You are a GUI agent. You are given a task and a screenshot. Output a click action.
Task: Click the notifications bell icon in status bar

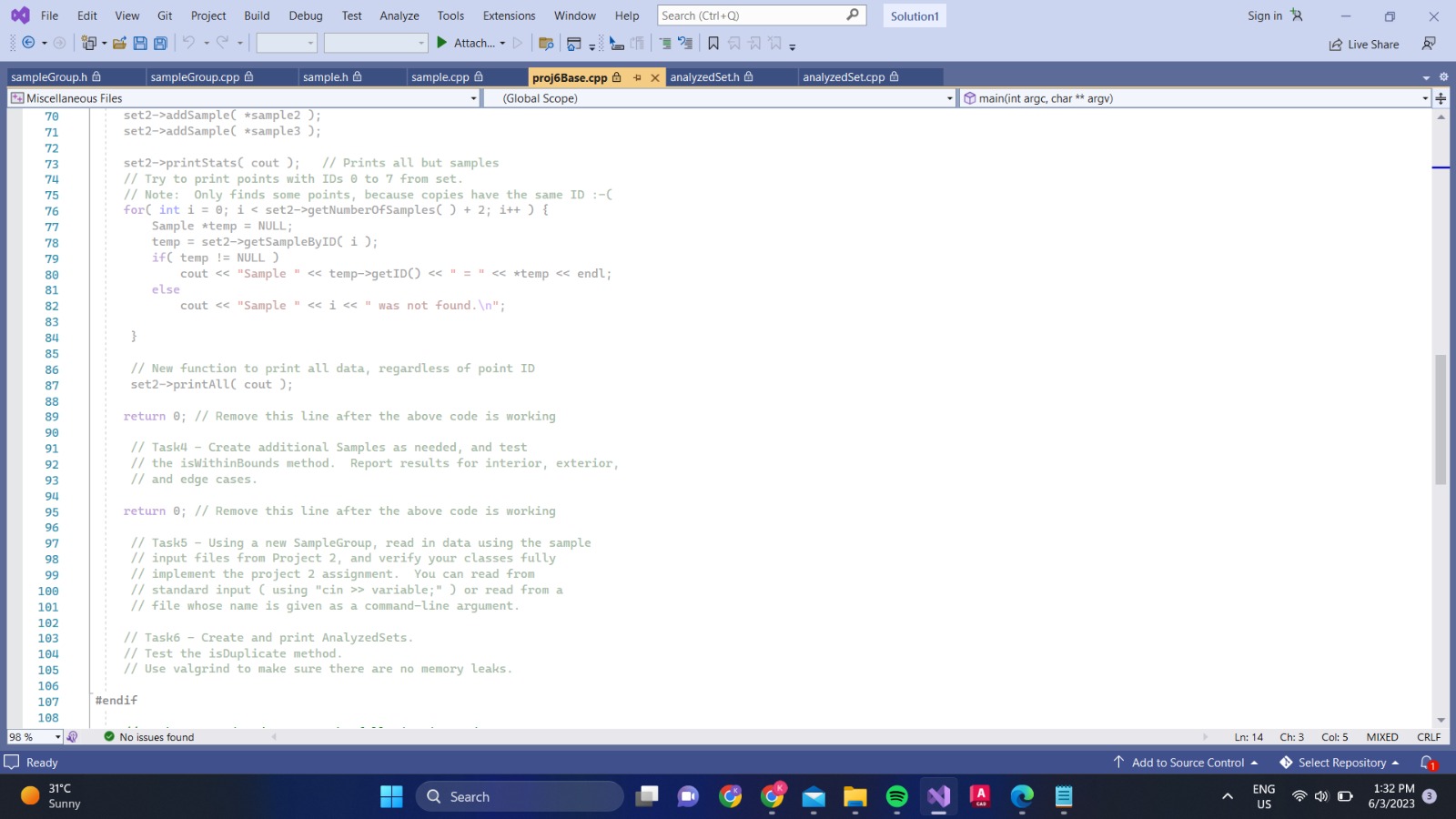tap(1428, 763)
